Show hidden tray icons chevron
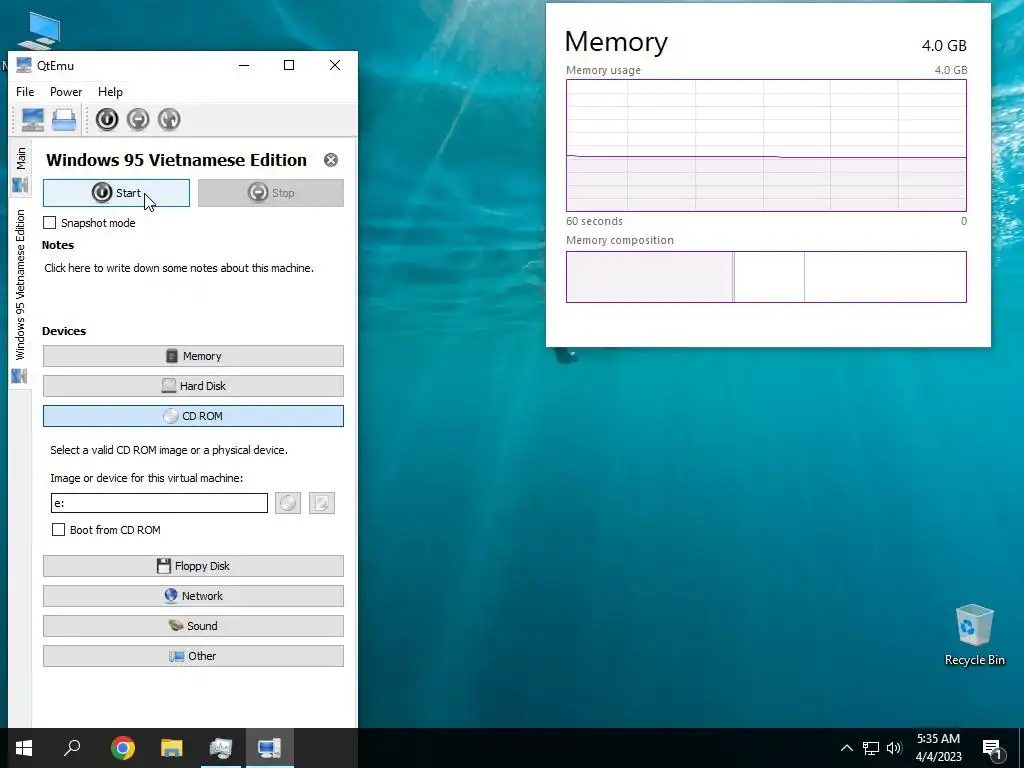 [x=846, y=748]
